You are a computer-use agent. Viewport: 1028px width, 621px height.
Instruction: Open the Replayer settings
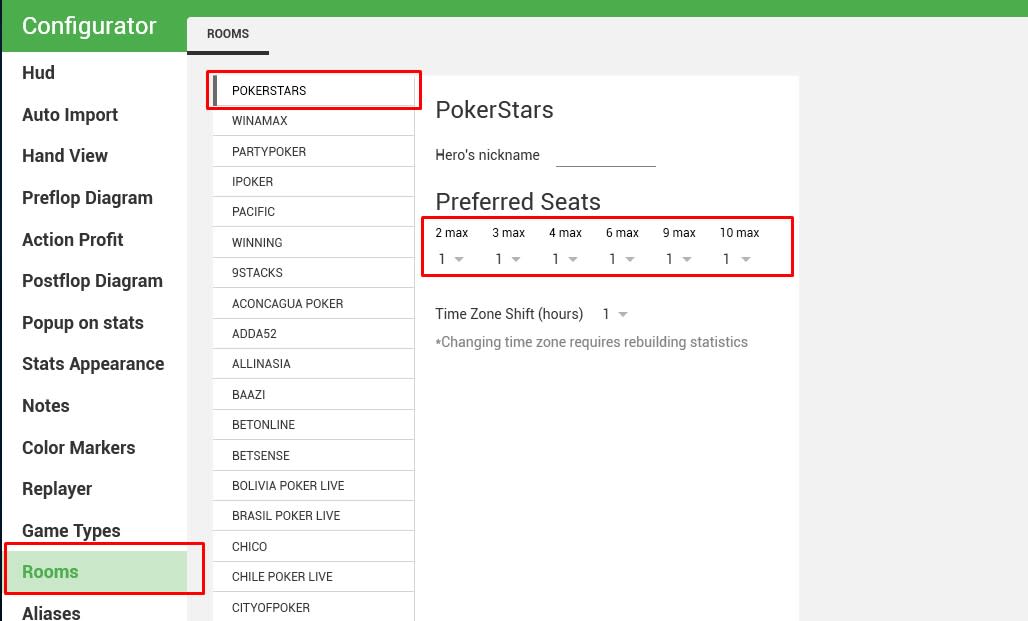tap(57, 489)
